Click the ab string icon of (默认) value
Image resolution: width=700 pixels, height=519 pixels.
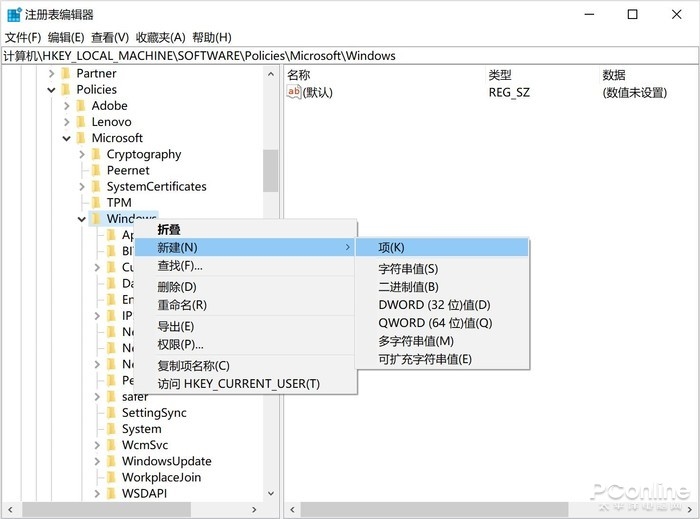click(x=293, y=92)
